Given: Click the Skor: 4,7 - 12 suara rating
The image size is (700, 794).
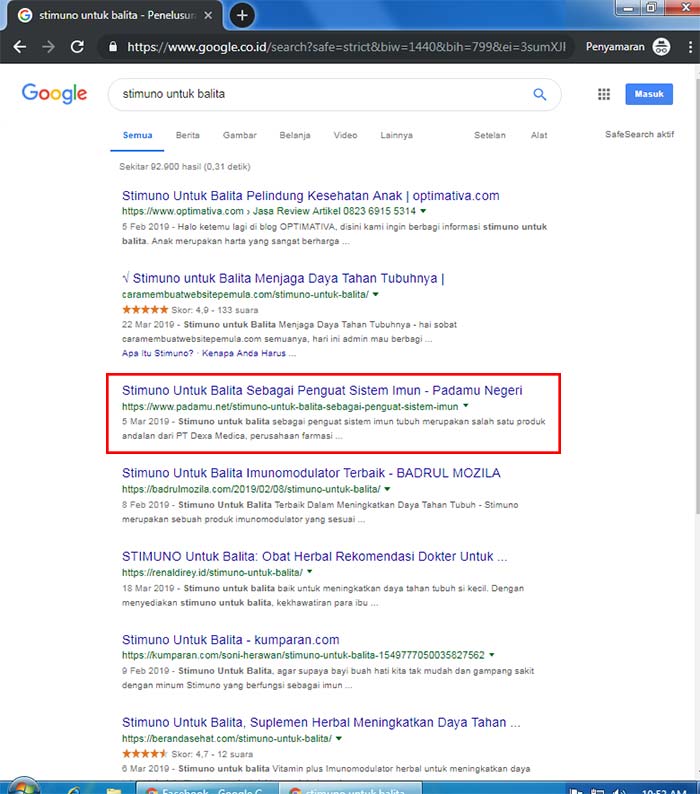Looking at the screenshot, I should (x=212, y=754).
